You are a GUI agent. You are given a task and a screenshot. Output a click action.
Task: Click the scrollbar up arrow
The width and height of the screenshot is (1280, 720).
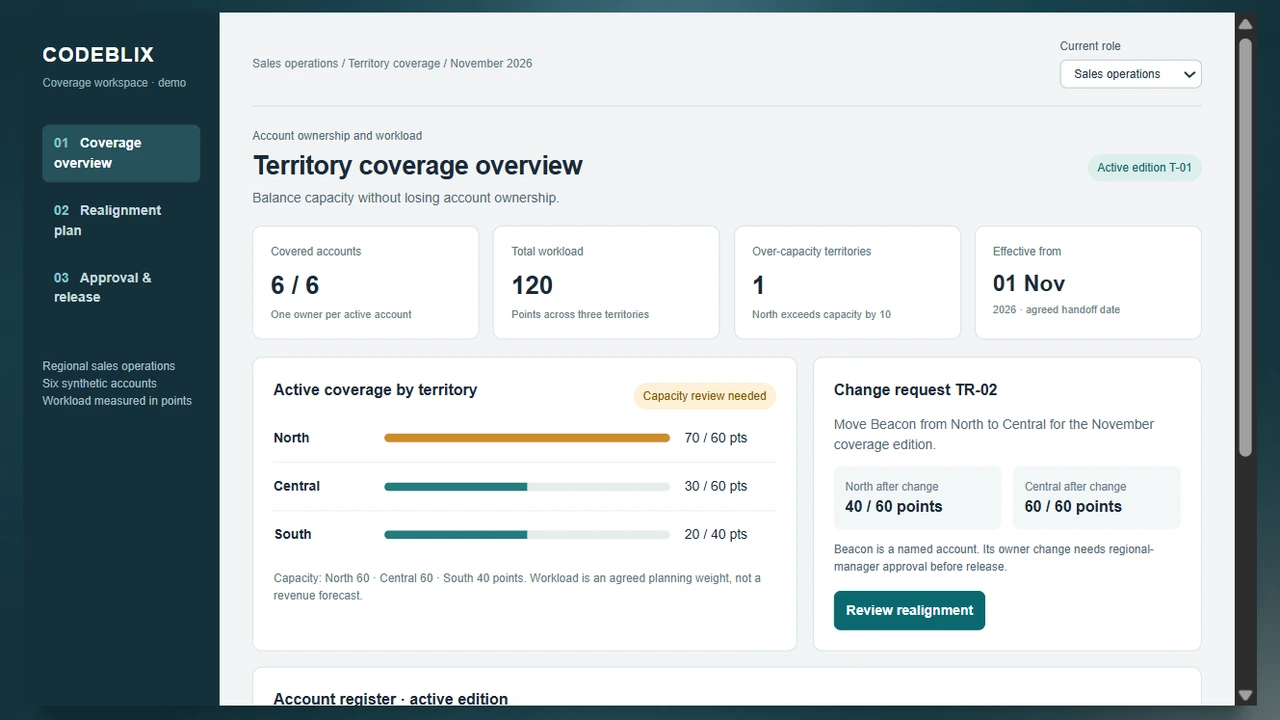tap(1245, 24)
